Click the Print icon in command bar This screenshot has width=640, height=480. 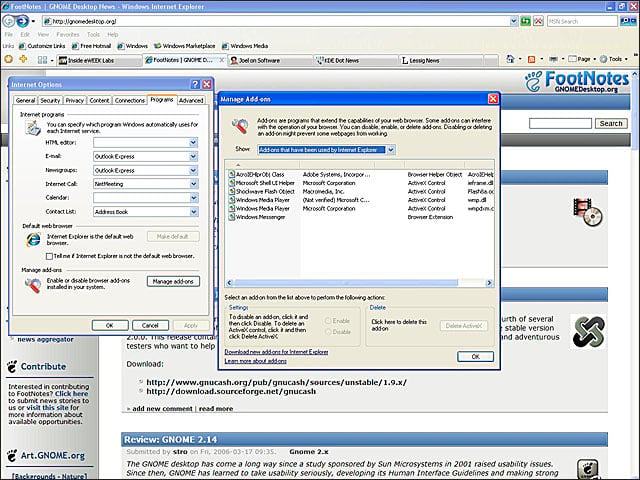click(553, 60)
